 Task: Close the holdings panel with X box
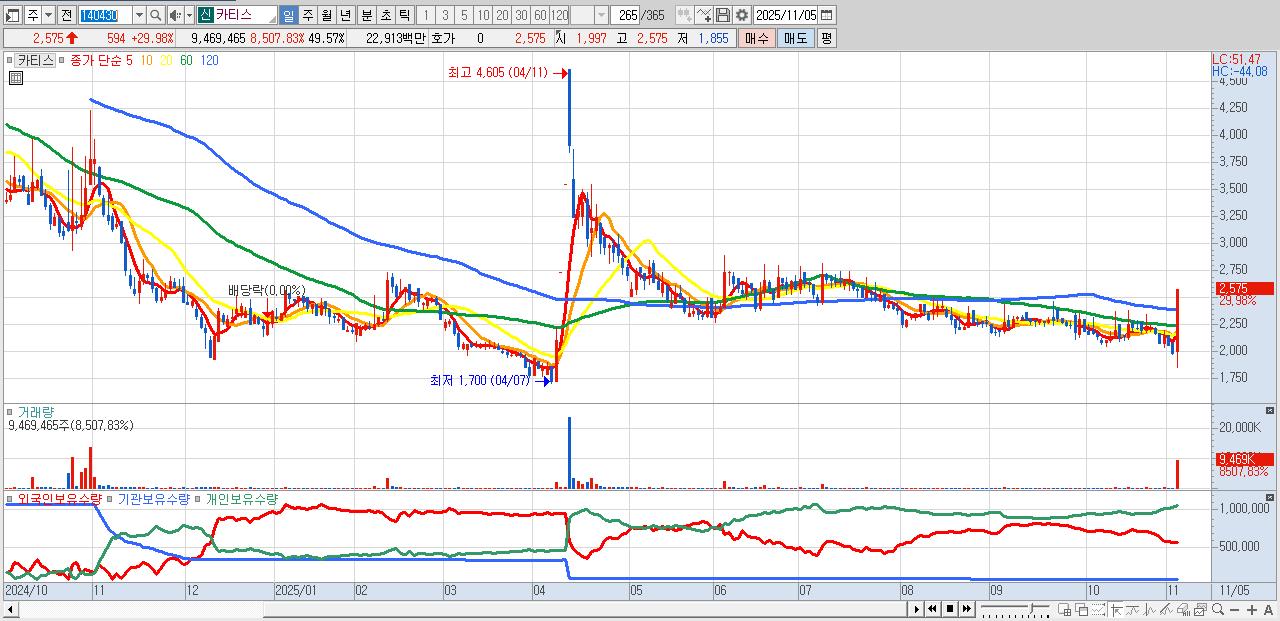pos(1270,497)
